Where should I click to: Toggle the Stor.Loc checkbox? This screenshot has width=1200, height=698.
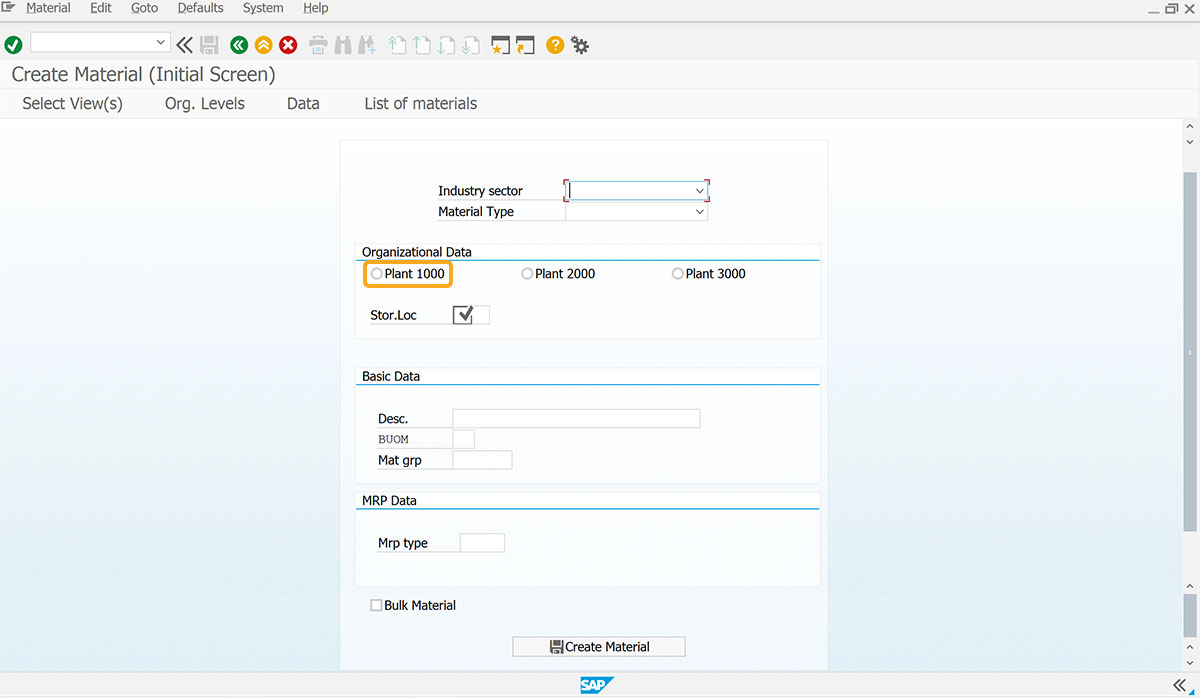click(x=463, y=315)
